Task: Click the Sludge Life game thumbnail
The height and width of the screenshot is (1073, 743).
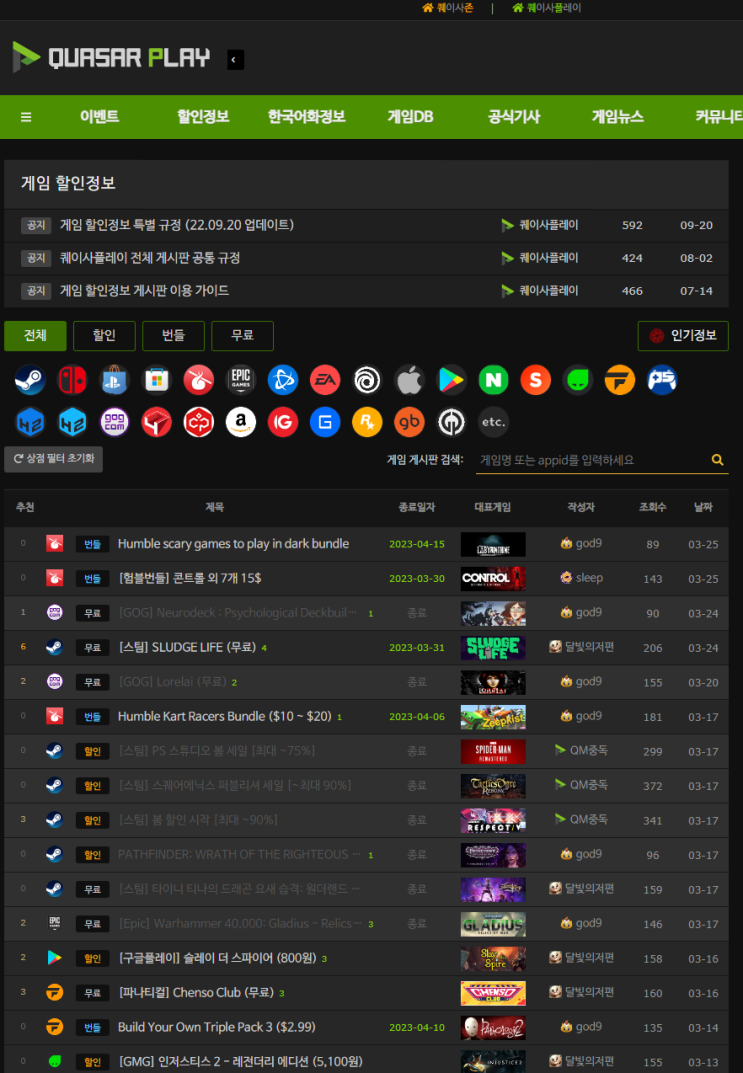Action: click(x=493, y=647)
